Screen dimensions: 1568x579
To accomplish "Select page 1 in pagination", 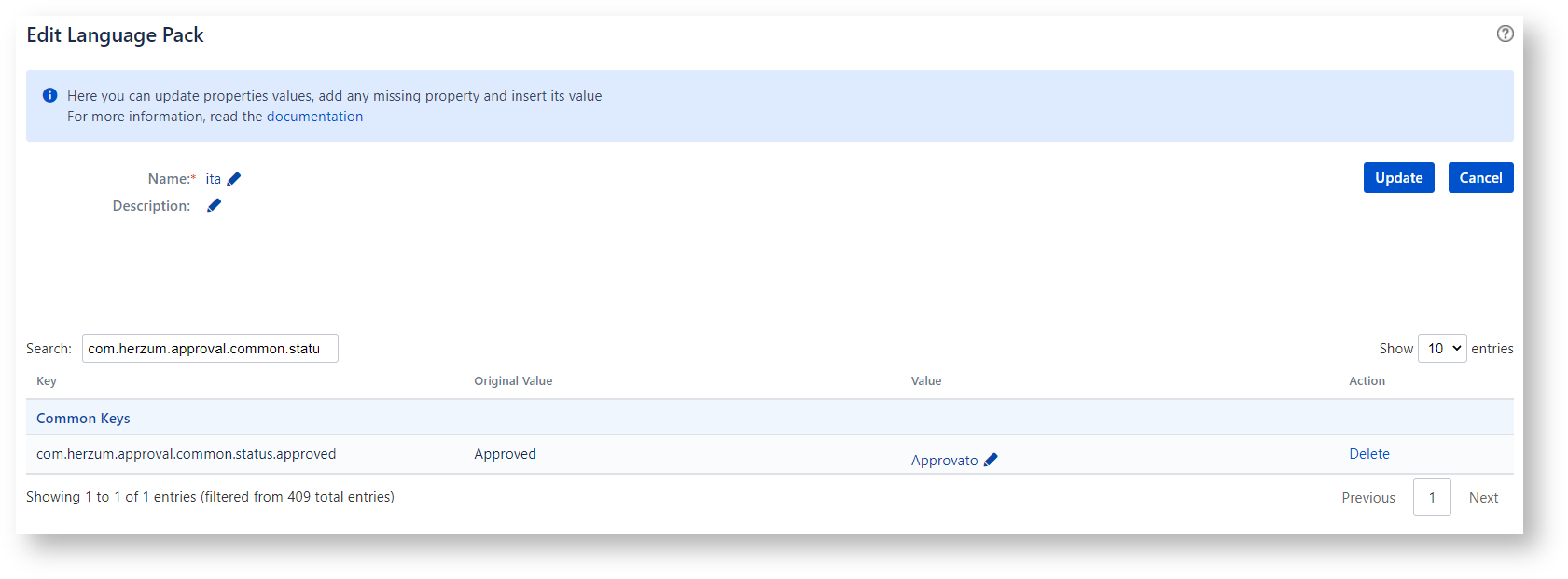I will coord(1431,498).
